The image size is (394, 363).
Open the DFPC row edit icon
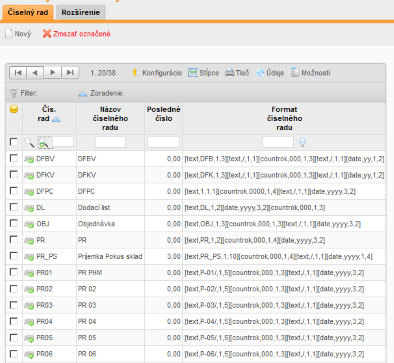[x=29, y=192]
